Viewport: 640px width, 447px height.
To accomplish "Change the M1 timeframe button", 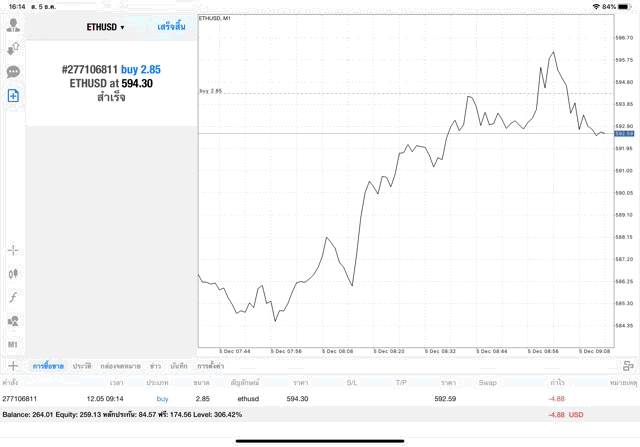I will click(x=13, y=345).
